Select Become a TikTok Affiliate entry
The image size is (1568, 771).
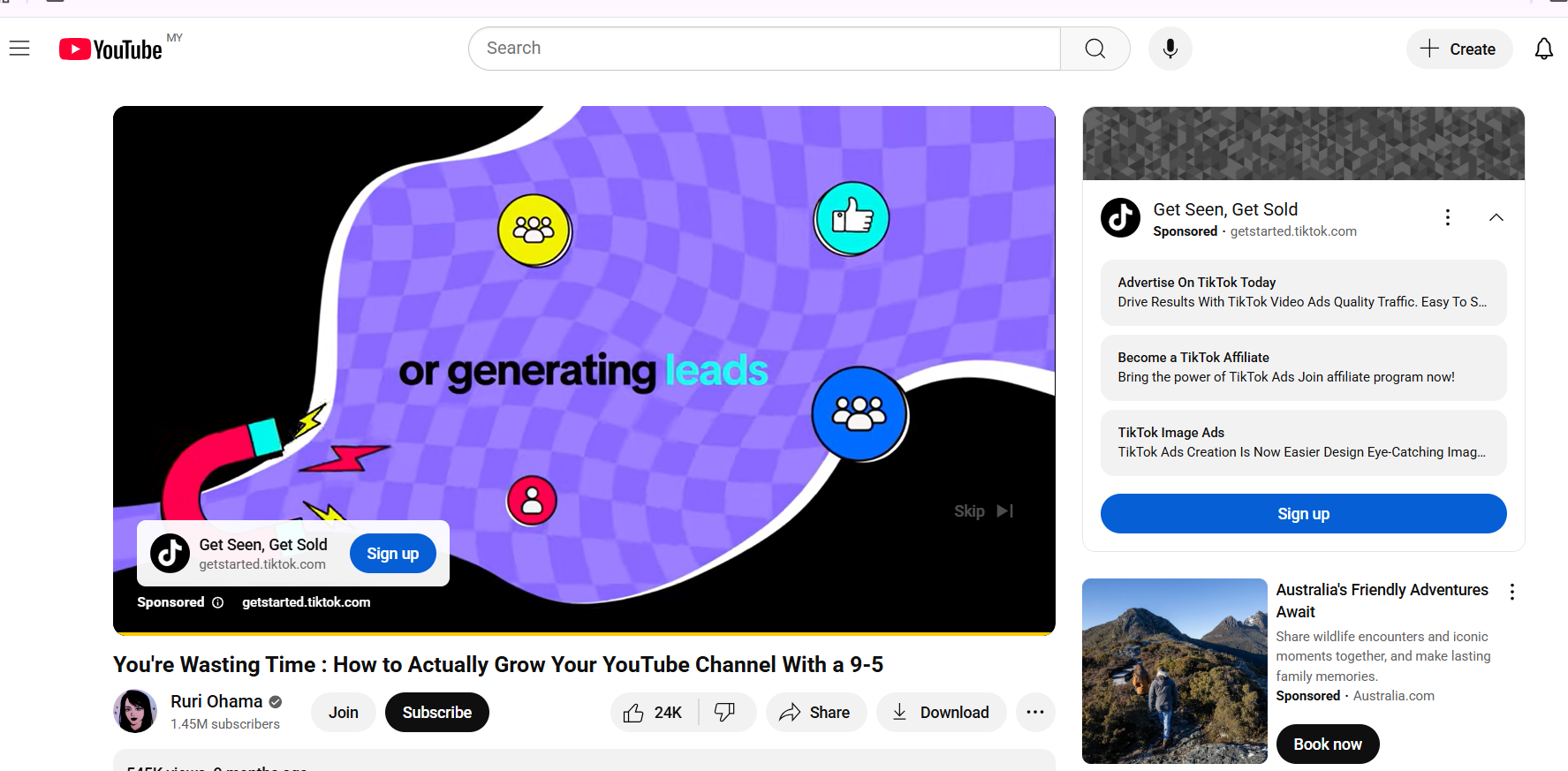(x=1302, y=367)
